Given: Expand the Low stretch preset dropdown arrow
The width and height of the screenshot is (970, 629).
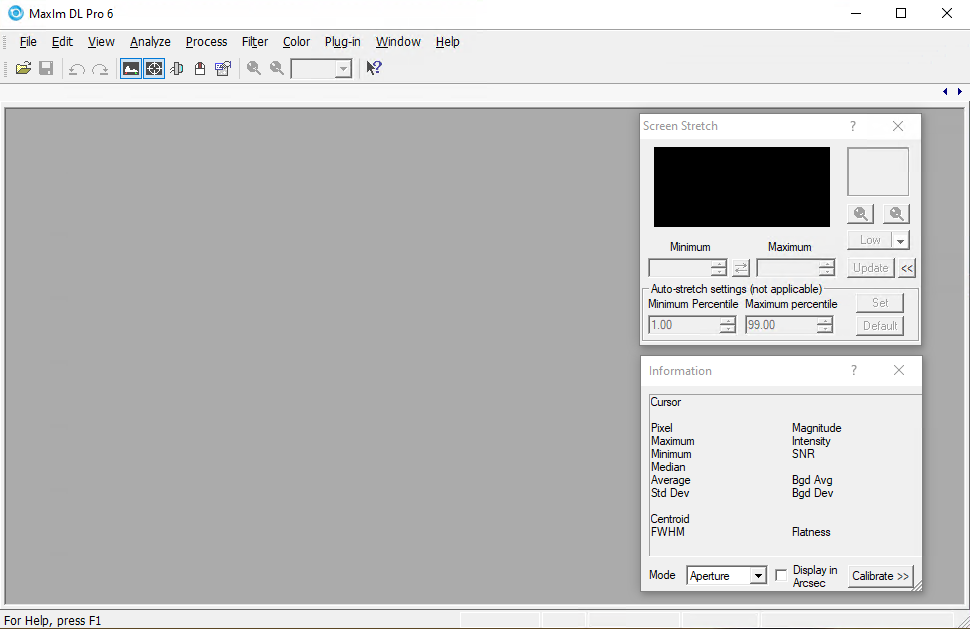Looking at the screenshot, I should click(900, 240).
